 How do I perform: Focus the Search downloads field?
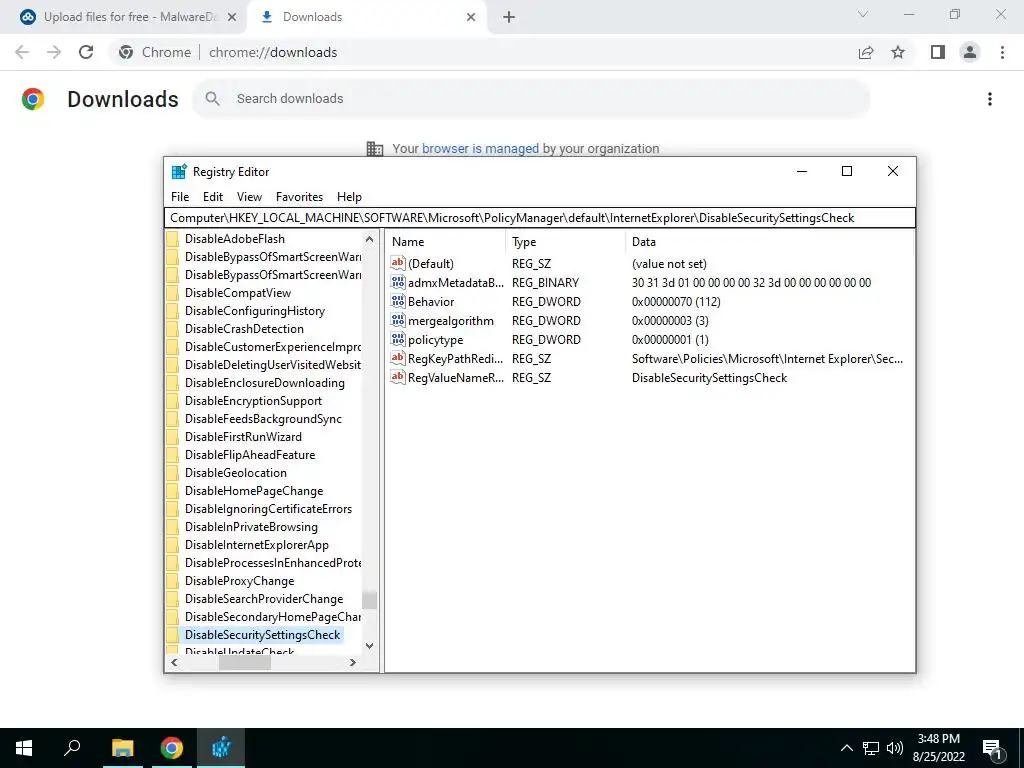click(530, 99)
